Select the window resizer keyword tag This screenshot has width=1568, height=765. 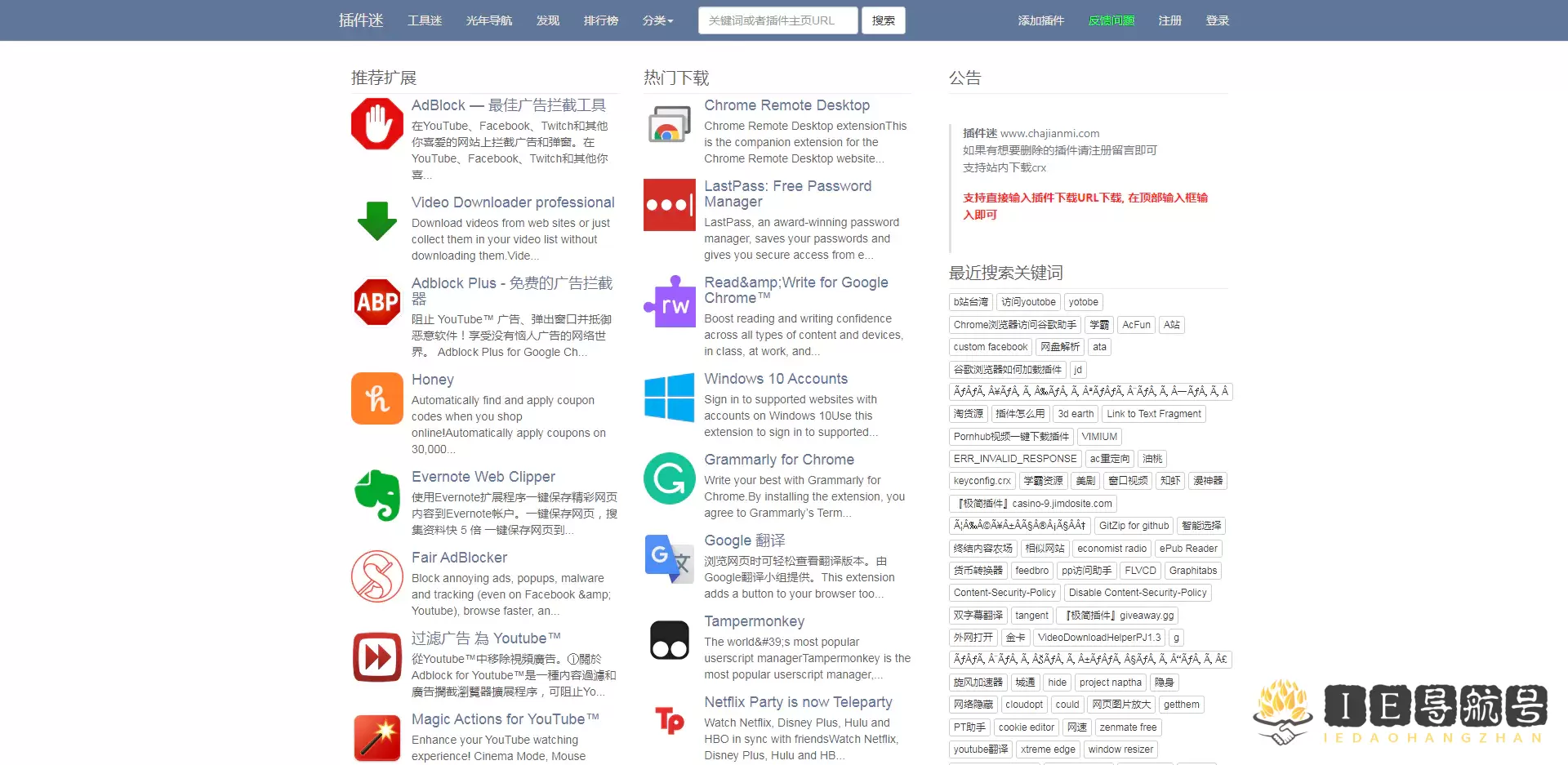pos(1120,749)
